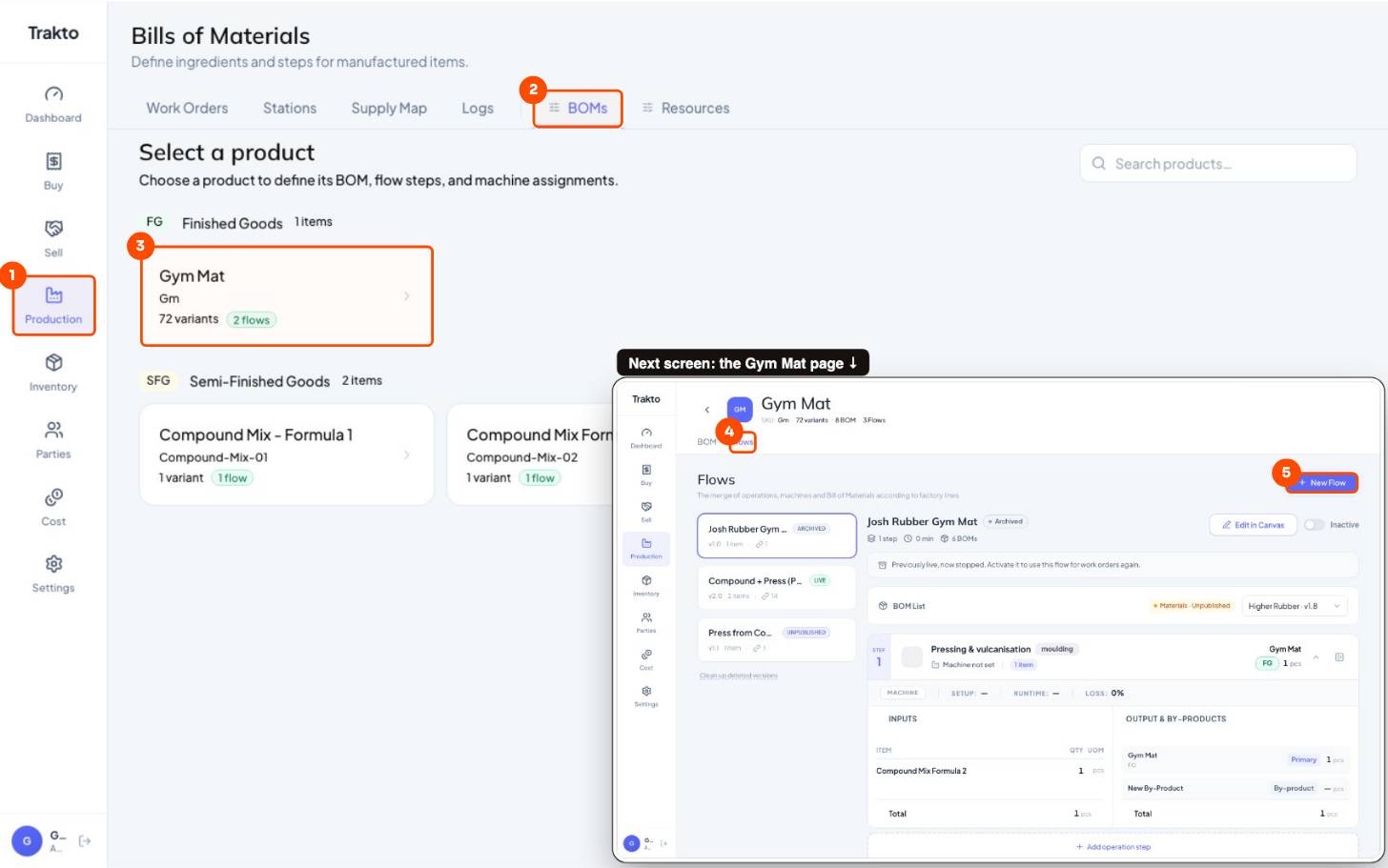Switch to the Logs tab
This screenshot has height=868, width=1388.
478,109
